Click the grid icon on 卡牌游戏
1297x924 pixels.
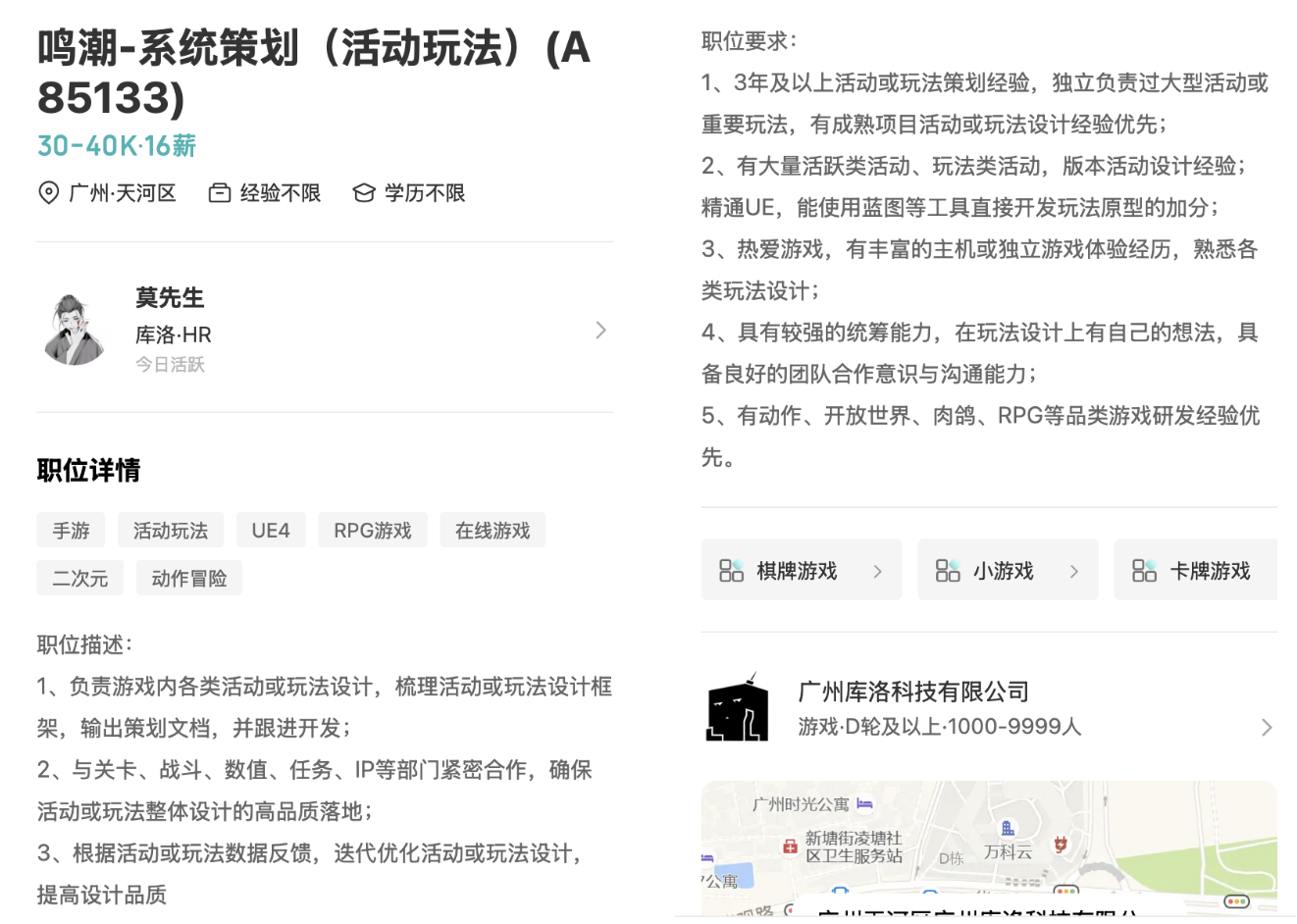click(x=1144, y=571)
